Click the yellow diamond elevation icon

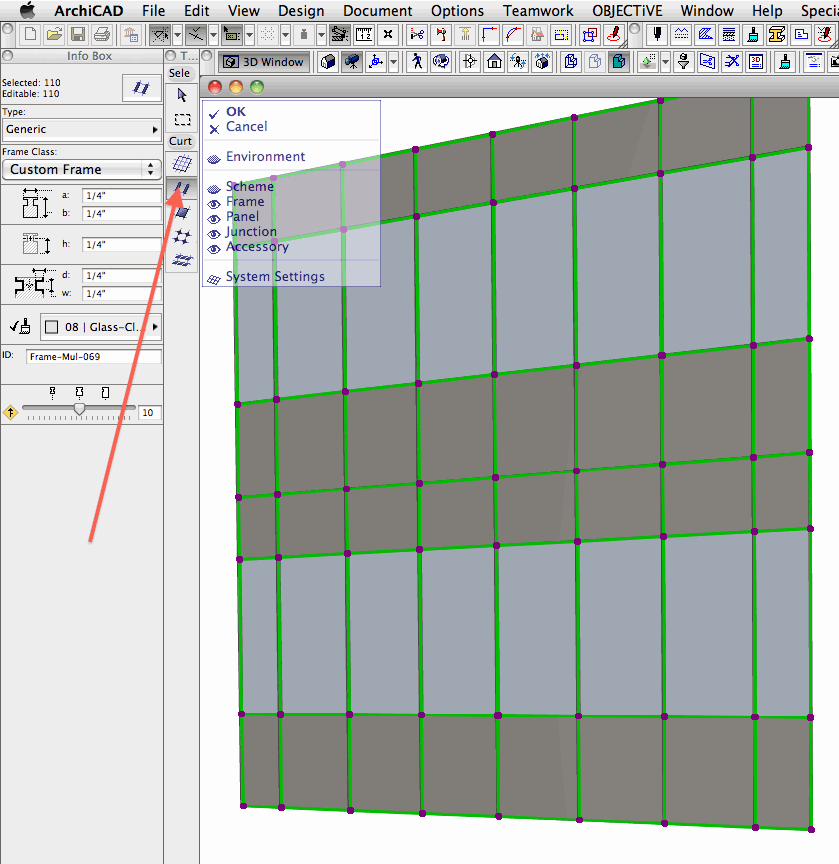[10, 412]
